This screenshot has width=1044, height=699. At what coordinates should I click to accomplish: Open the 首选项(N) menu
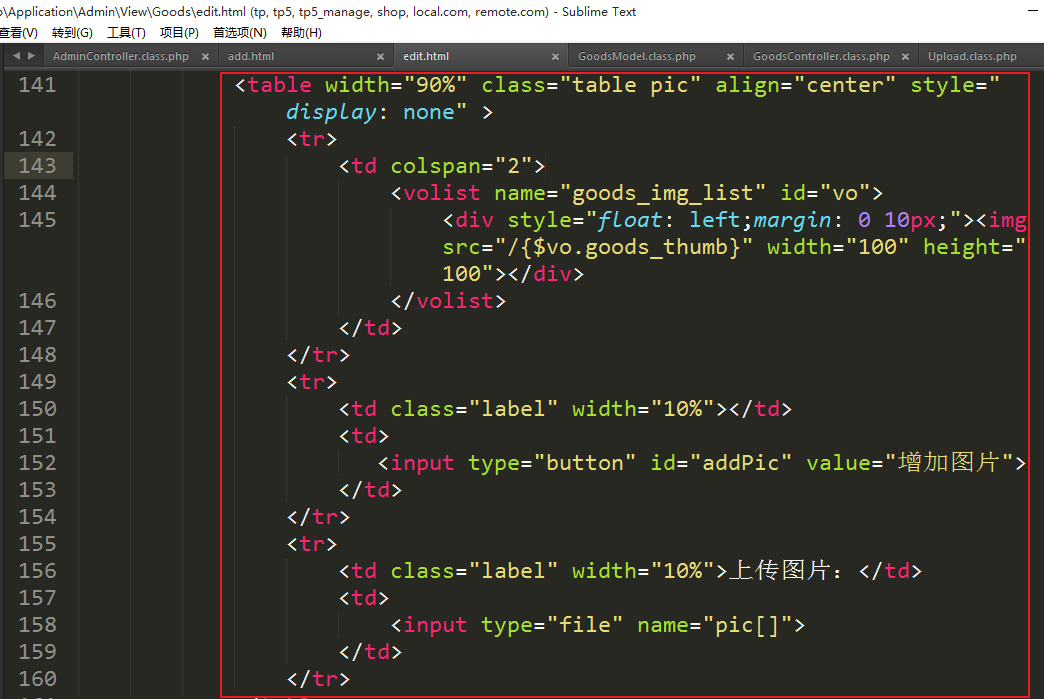point(239,33)
